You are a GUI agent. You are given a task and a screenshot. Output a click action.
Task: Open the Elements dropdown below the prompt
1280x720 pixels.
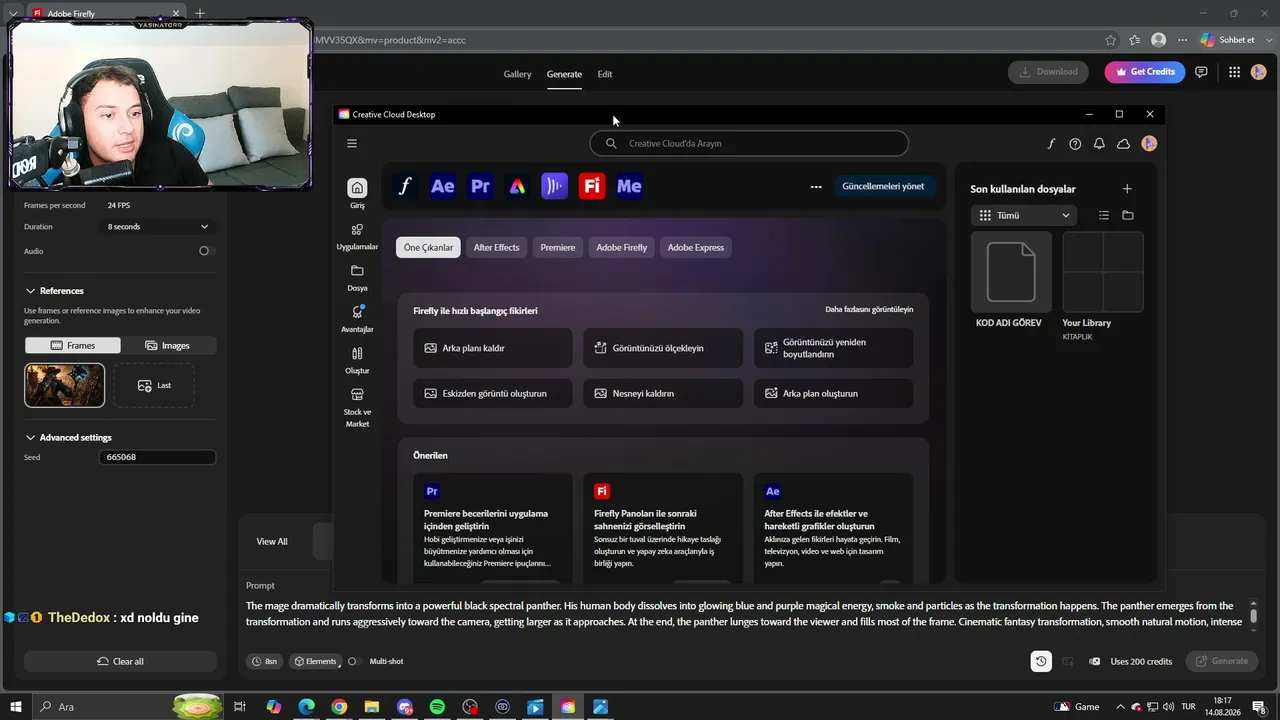click(316, 661)
